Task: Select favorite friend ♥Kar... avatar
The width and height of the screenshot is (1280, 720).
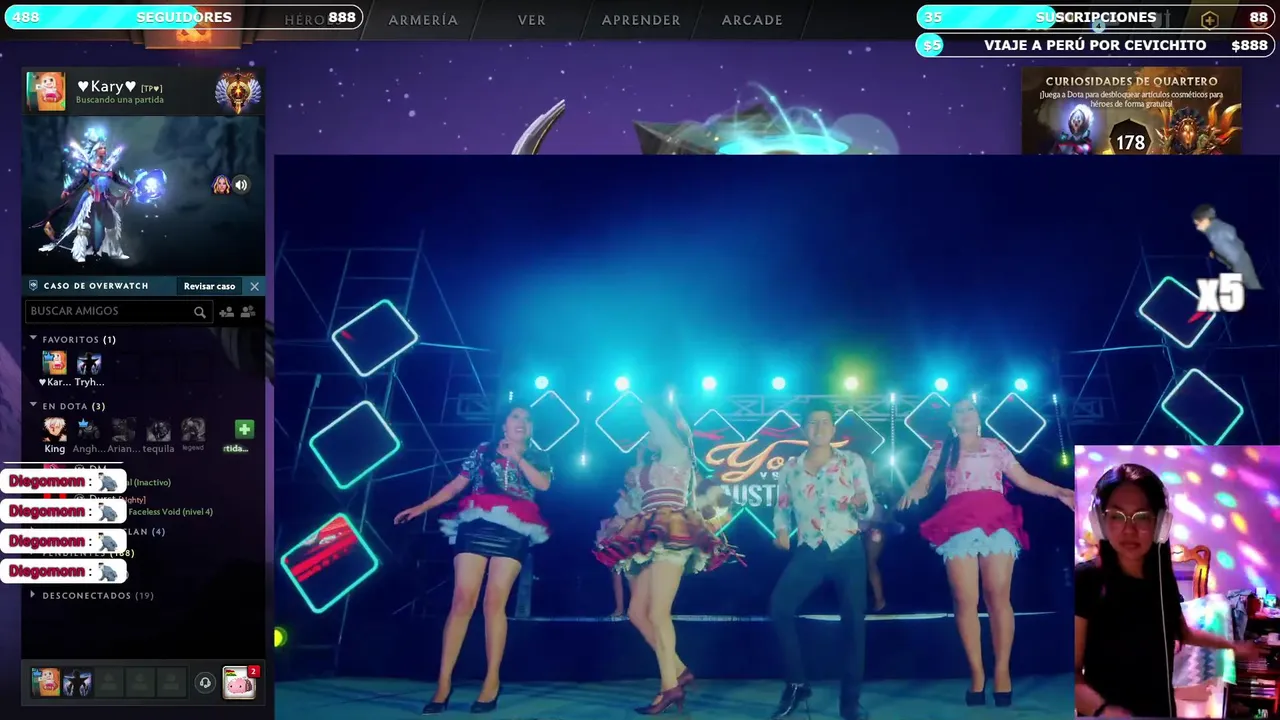Action: coord(54,362)
